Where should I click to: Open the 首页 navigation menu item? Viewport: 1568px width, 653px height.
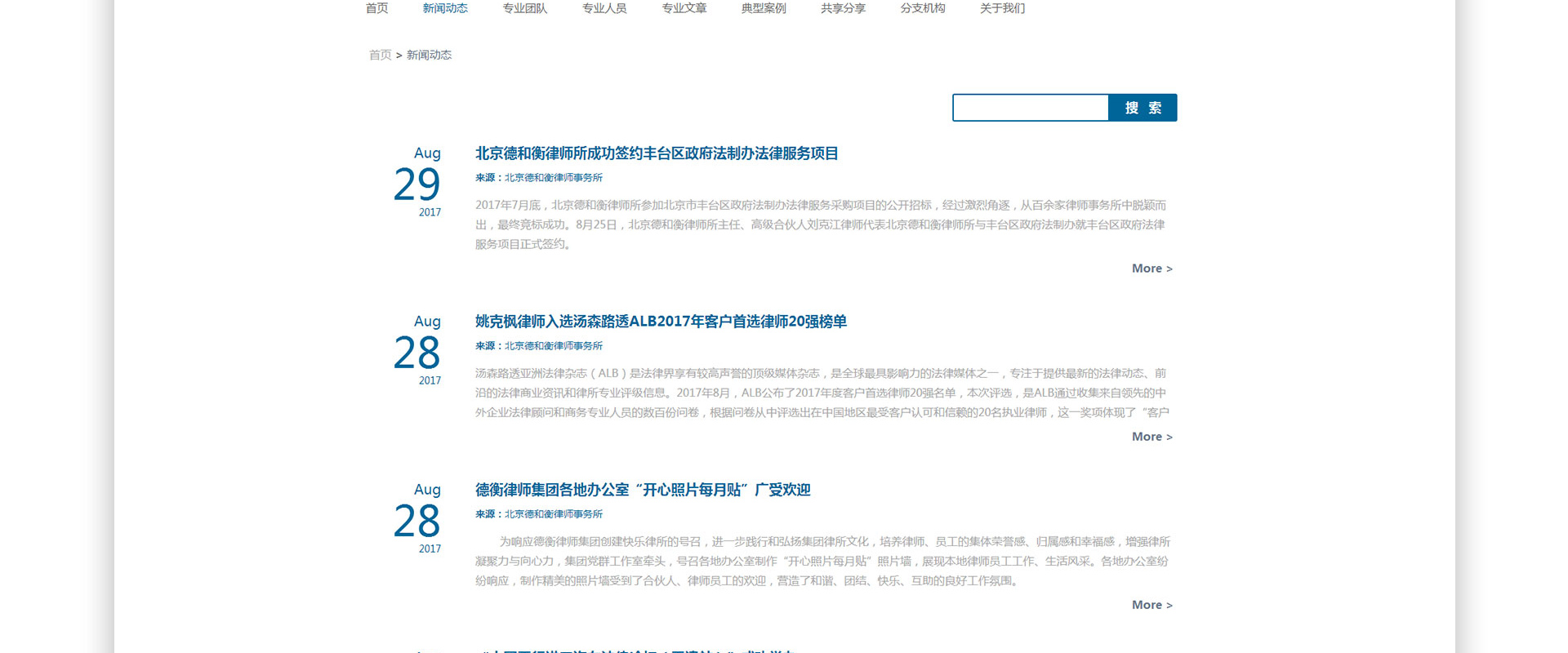tap(376, 8)
